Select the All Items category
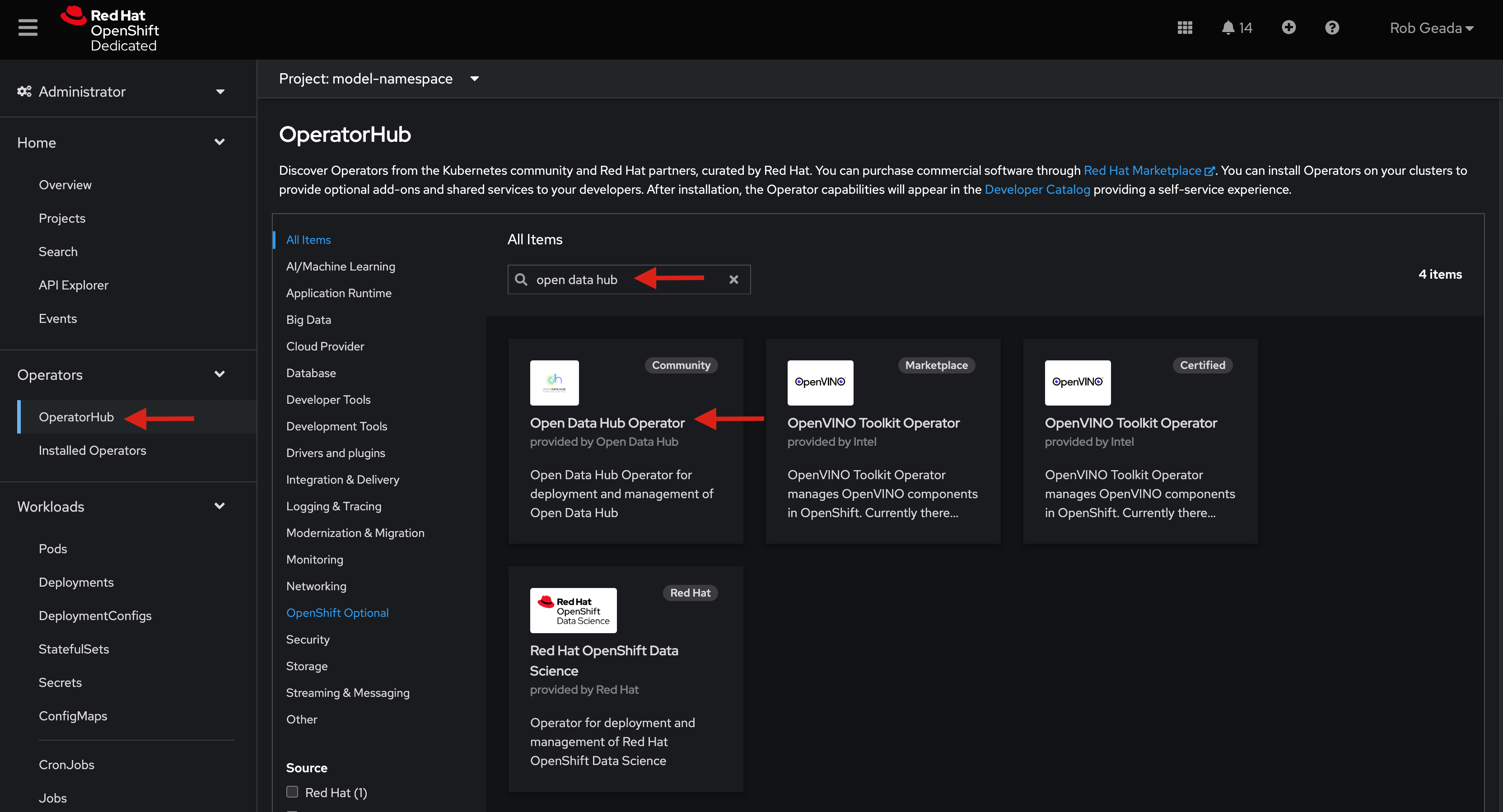This screenshot has height=812, width=1503. click(308, 240)
